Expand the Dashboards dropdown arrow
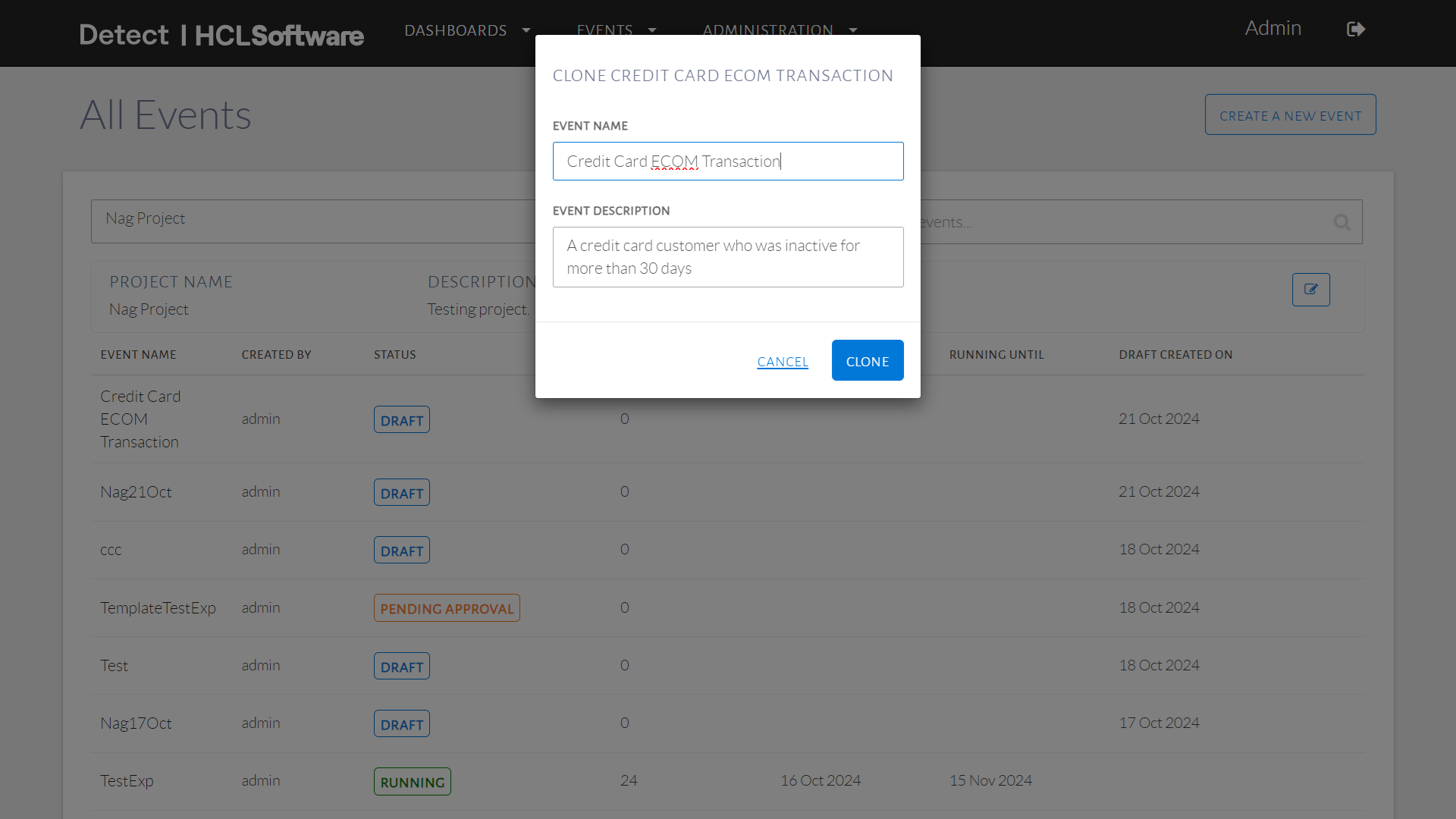The height and width of the screenshot is (819, 1456). pyautogui.click(x=526, y=30)
